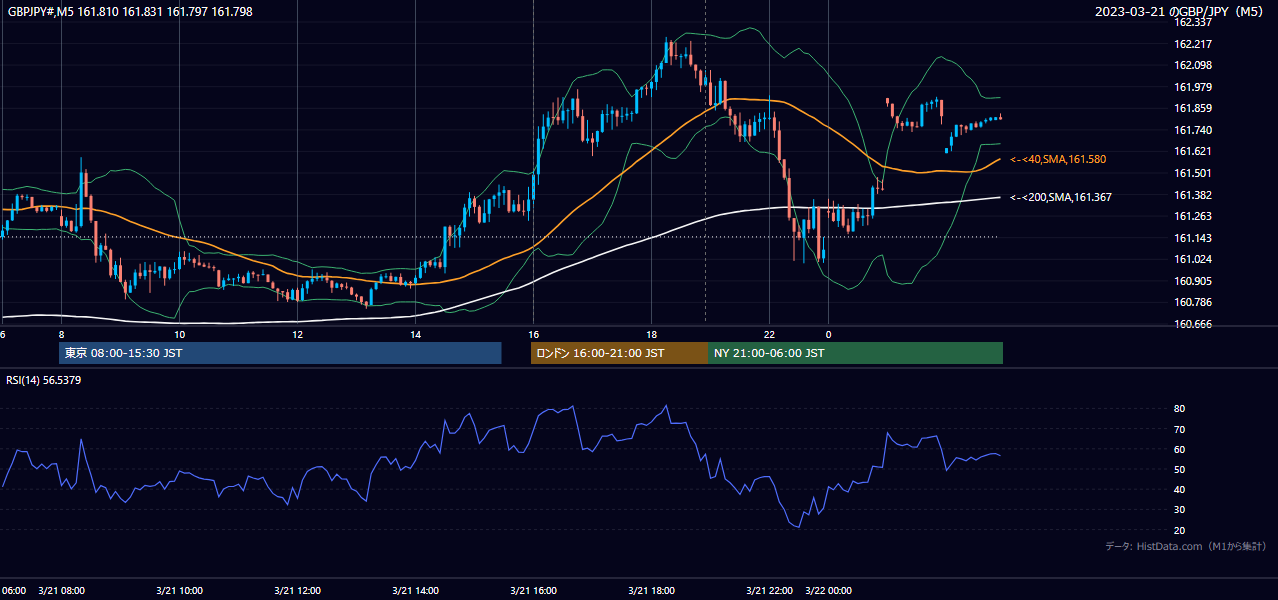Click the 3/22 00:00 date label
Image resolution: width=1278 pixels, height=600 pixels.
(x=828, y=591)
